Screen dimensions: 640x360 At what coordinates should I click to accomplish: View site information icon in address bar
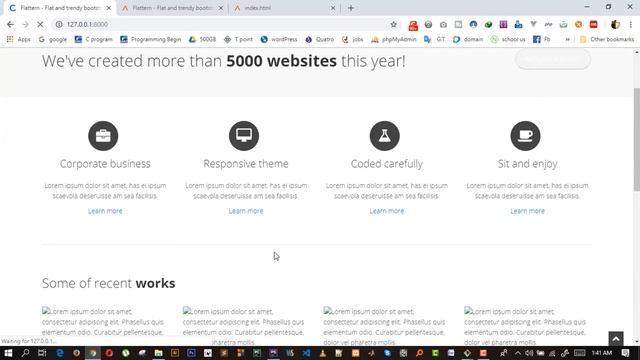[59, 24]
